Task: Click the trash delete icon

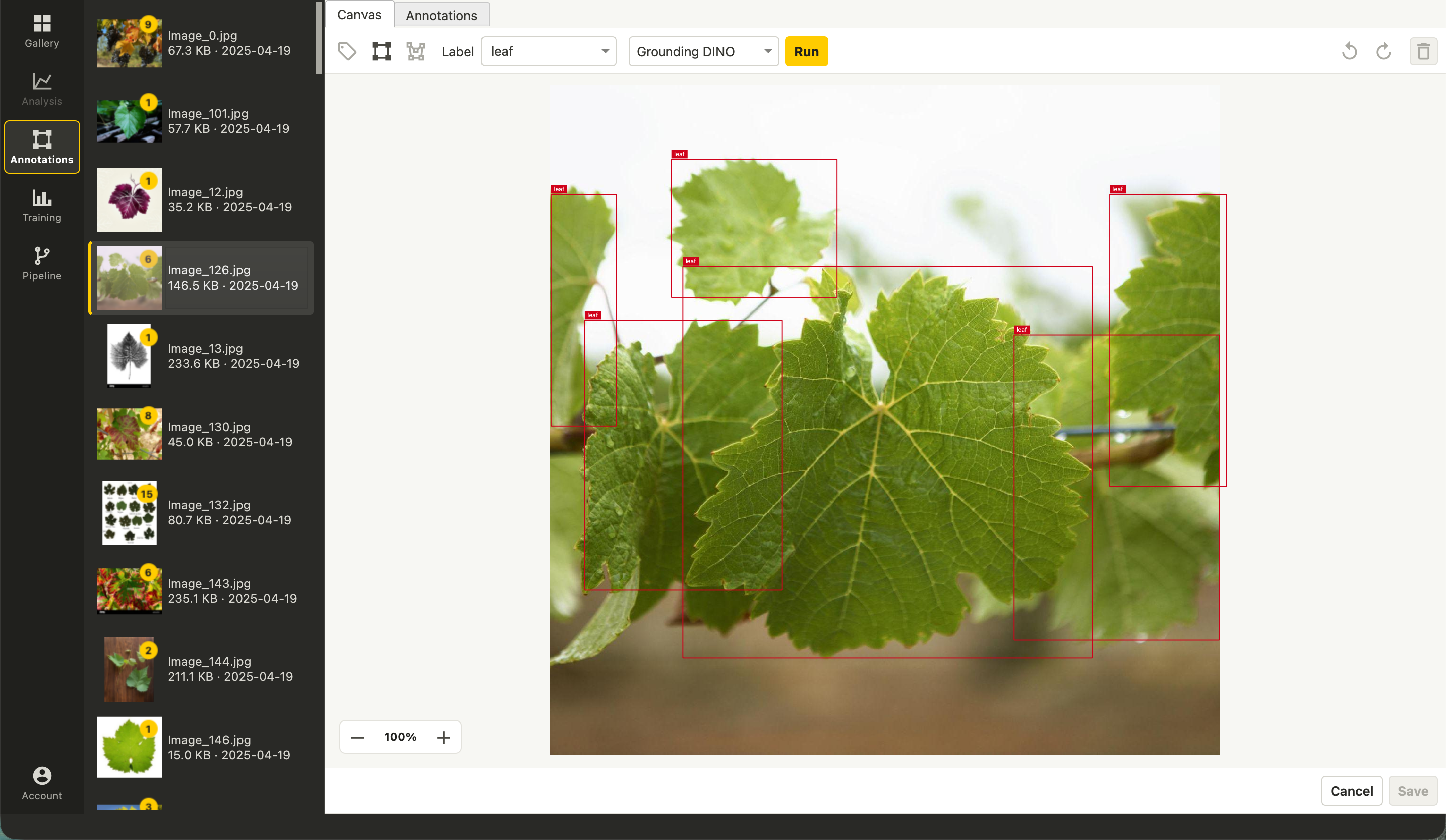Action: [x=1423, y=52]
